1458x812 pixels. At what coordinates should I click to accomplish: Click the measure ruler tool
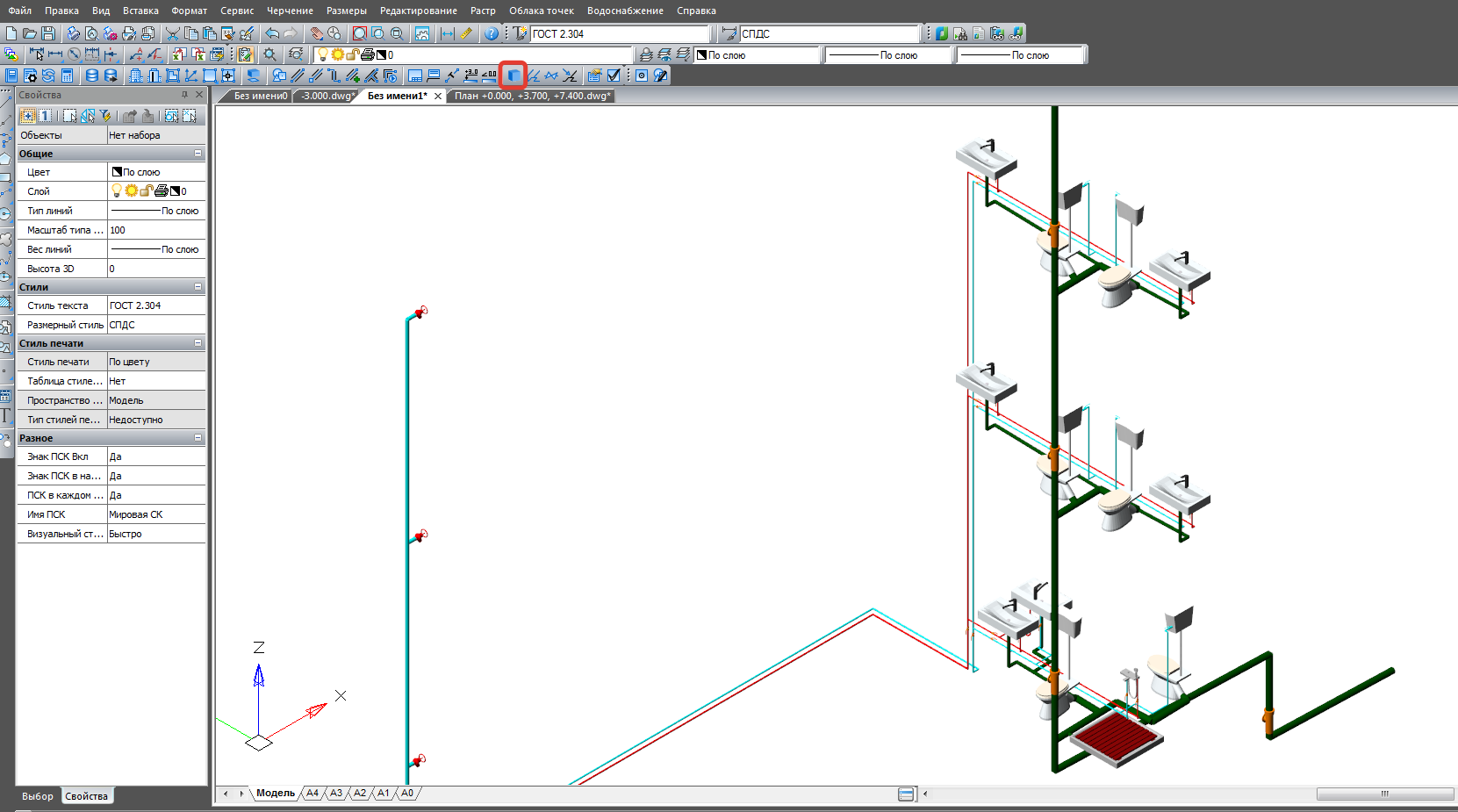[x=466, y=33]
